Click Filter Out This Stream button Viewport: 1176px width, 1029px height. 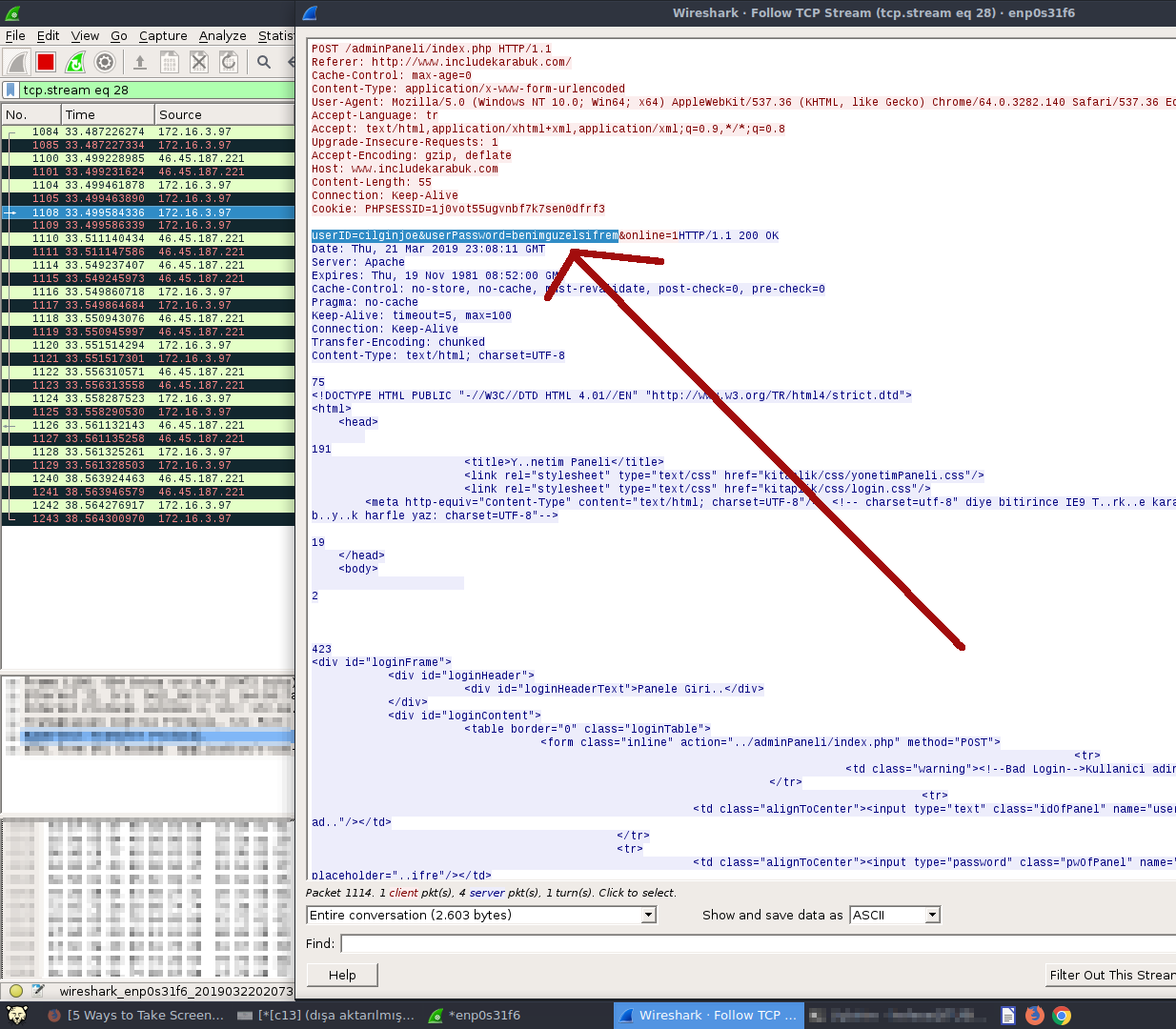[x=1111, y=975]
